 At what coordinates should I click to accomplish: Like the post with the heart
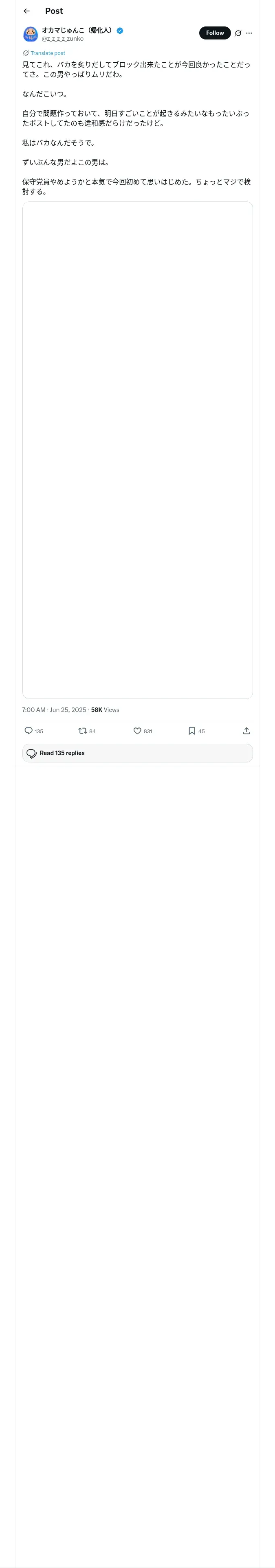[137, 730]
